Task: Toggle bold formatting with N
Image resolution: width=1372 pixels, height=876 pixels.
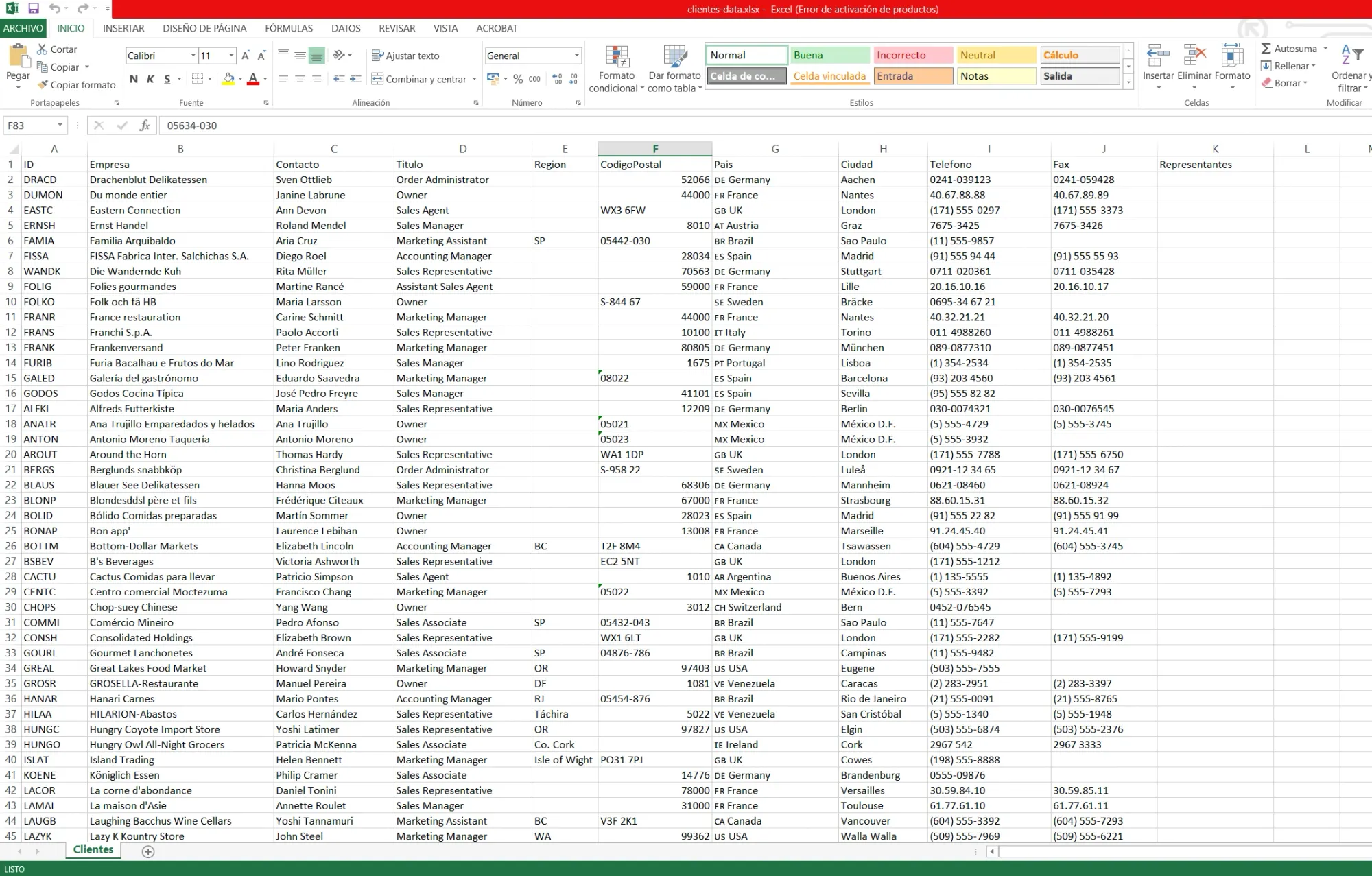Action: click(x=133, y=79)
